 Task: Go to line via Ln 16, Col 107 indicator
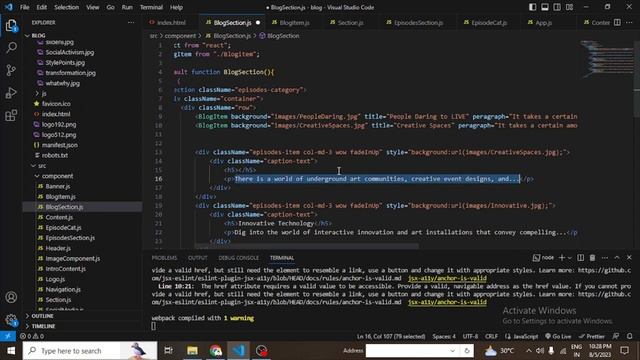[391, 336]
